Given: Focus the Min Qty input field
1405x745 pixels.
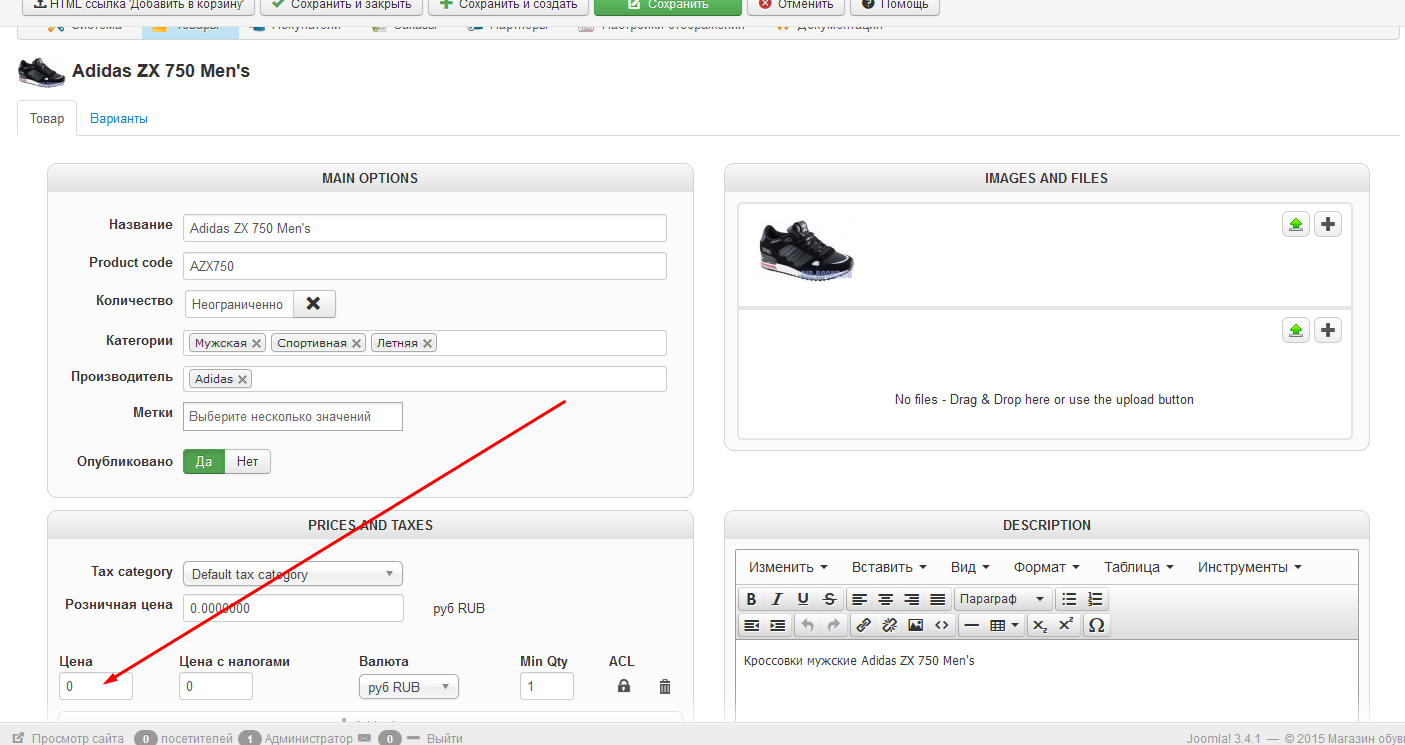Looking at the screenshot, I should click(547, 687).
